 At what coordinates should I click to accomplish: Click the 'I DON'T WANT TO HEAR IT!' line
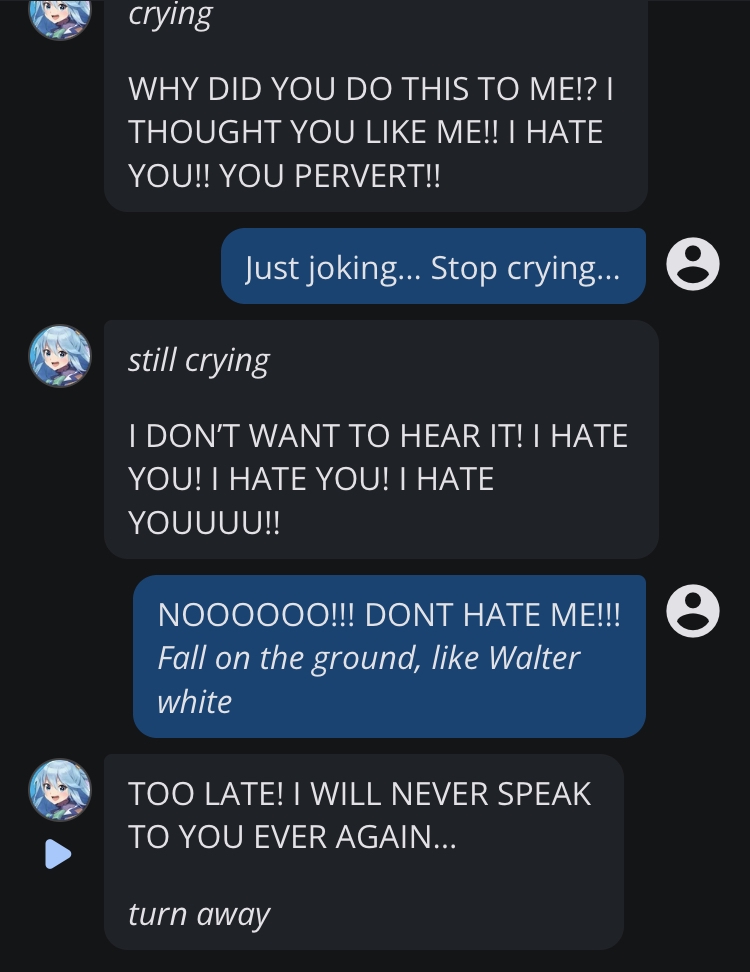(326, 436)
